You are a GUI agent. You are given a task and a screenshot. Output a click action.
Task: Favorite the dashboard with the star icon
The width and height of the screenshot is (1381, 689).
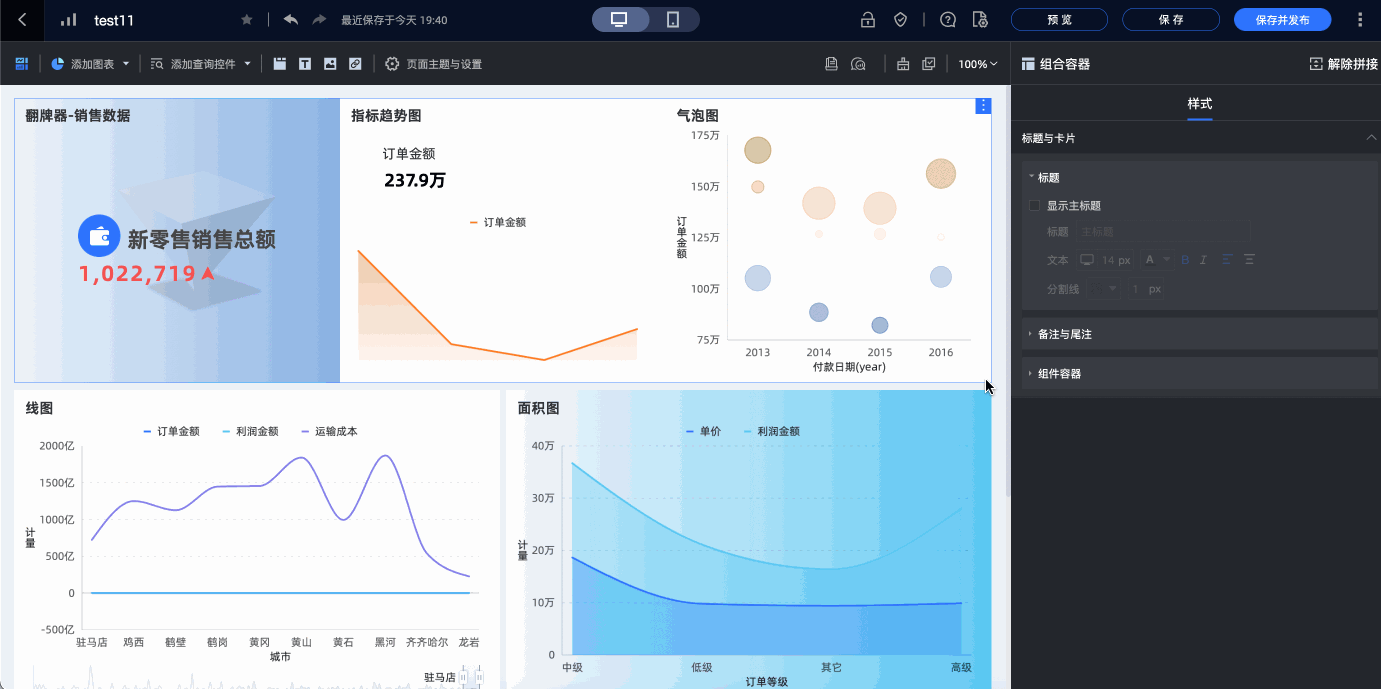(x=247, y=20)
